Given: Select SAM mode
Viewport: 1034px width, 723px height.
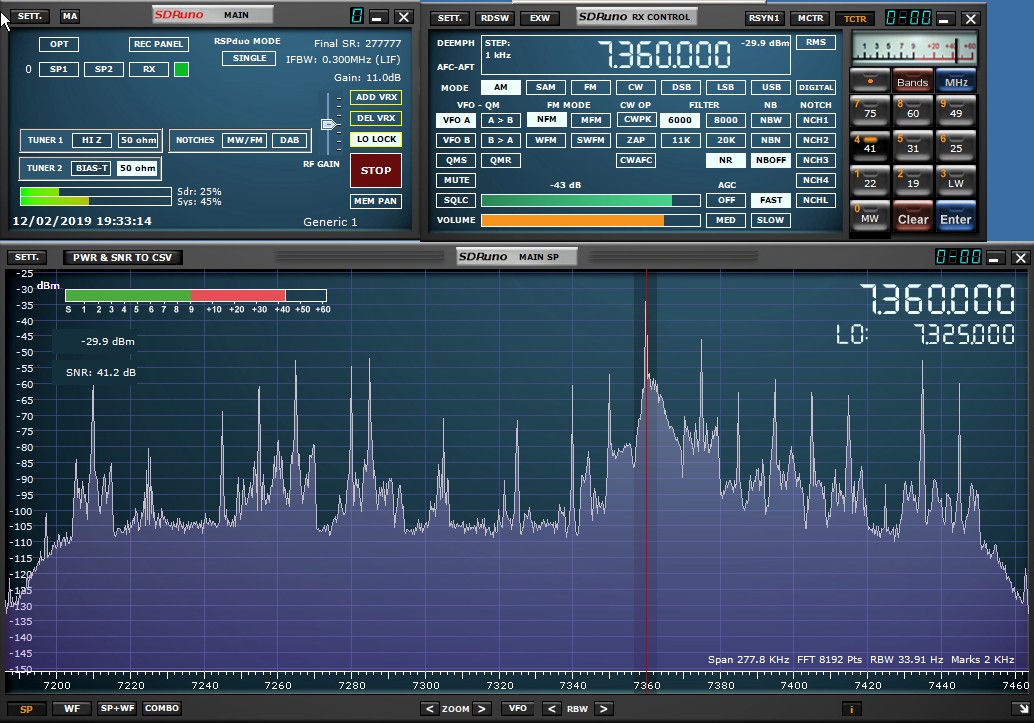Looking at the screenshot, I should 545,87.
